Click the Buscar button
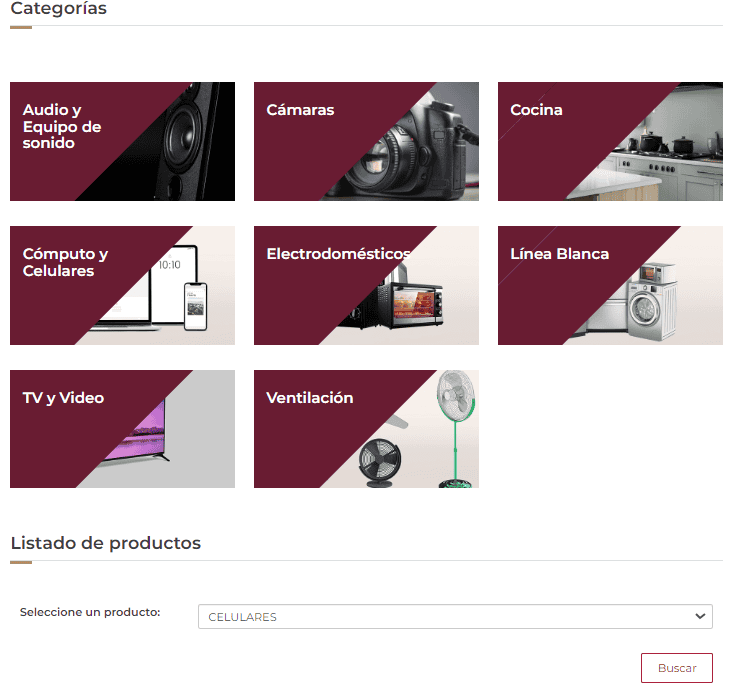Screen dimensions: 752x697 677,668
